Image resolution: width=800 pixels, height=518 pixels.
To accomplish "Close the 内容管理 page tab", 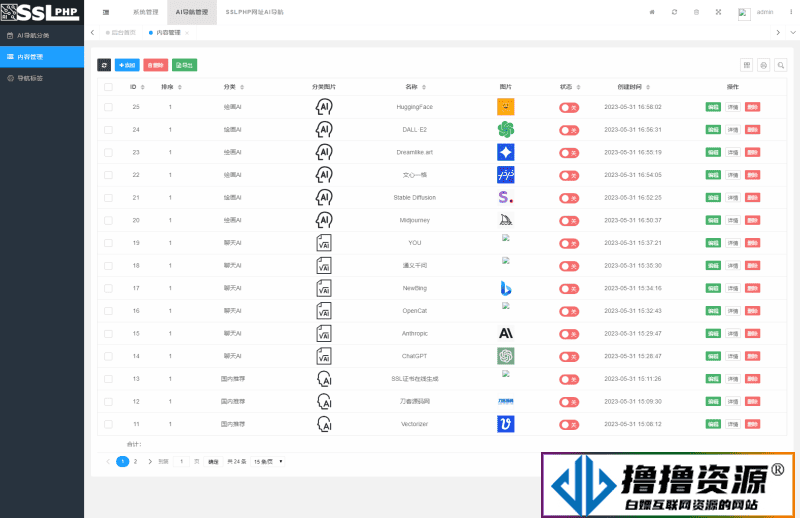I will [187, 33].
